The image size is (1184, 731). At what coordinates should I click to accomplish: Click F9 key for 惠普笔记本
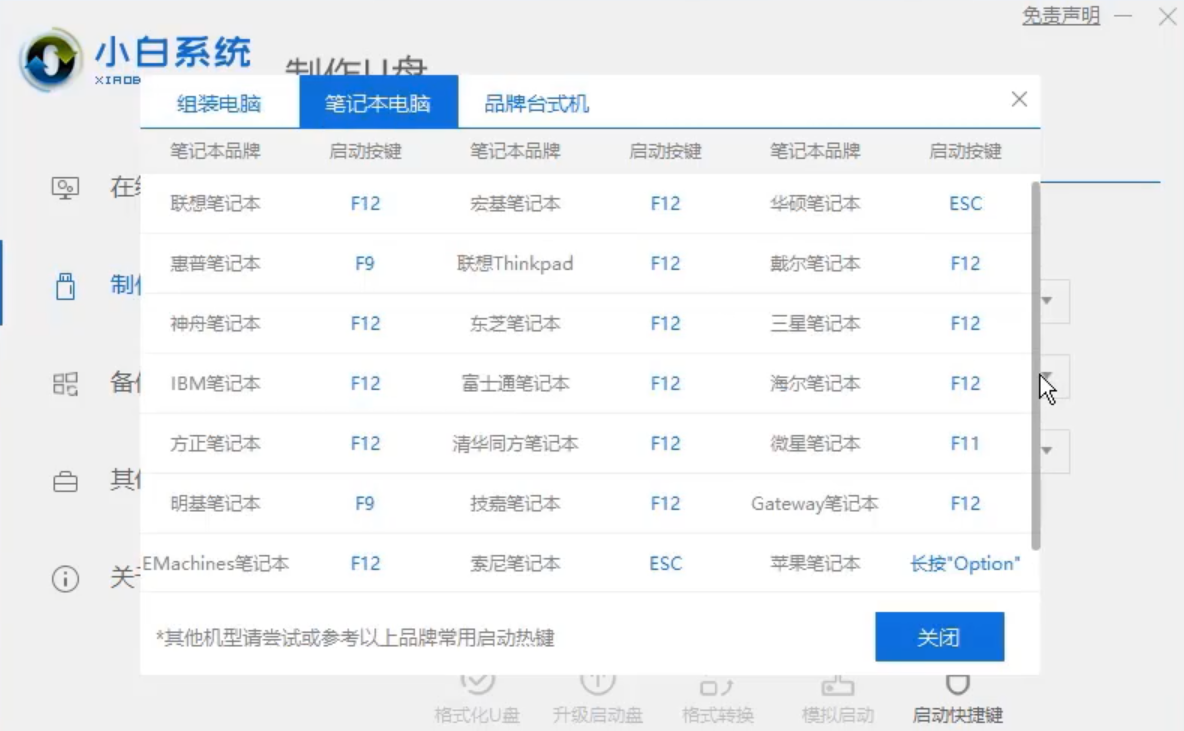coord(365,264)
